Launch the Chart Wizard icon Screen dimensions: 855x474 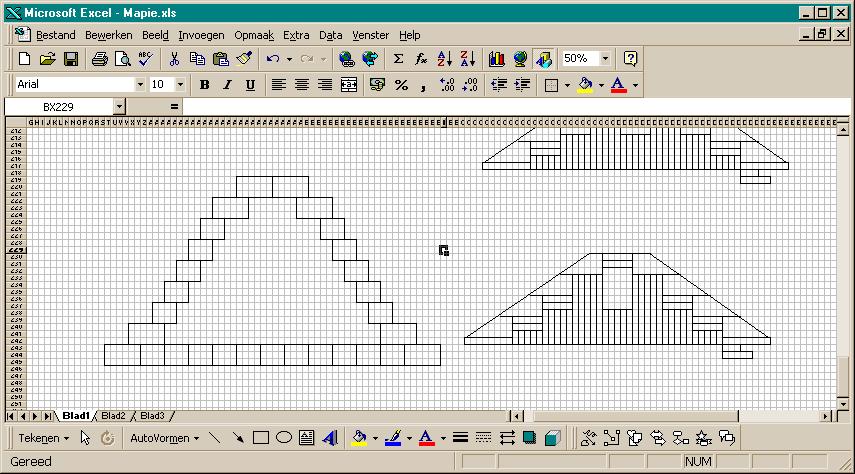[496, 59]
